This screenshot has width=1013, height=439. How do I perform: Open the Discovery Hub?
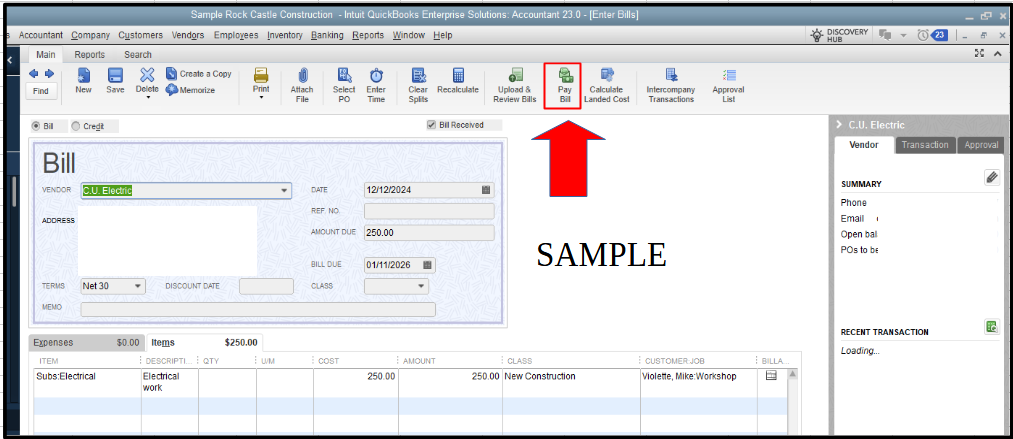point(839,36)
